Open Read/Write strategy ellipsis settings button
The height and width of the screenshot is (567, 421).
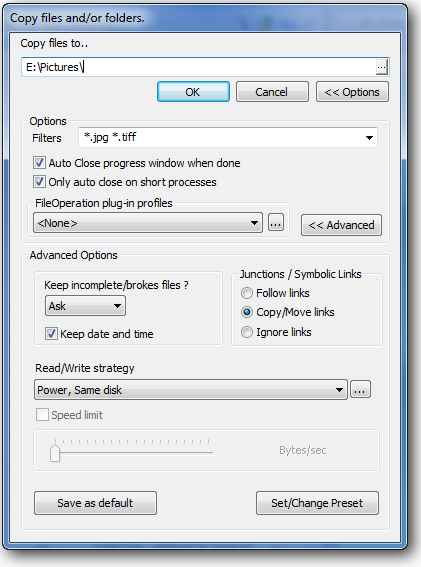coord(360,389)
